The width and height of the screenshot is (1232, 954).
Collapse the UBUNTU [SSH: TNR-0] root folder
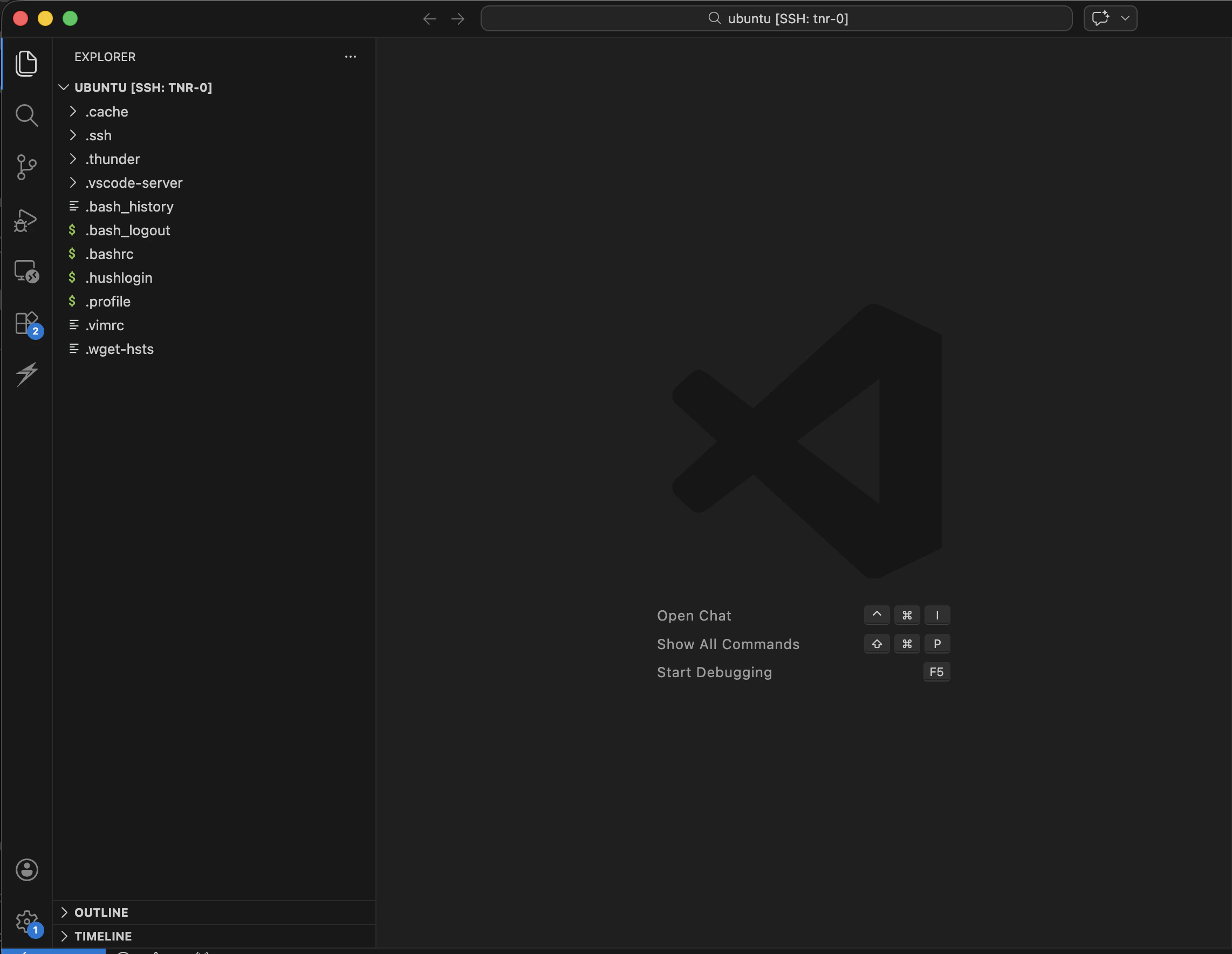coord(214,87)
